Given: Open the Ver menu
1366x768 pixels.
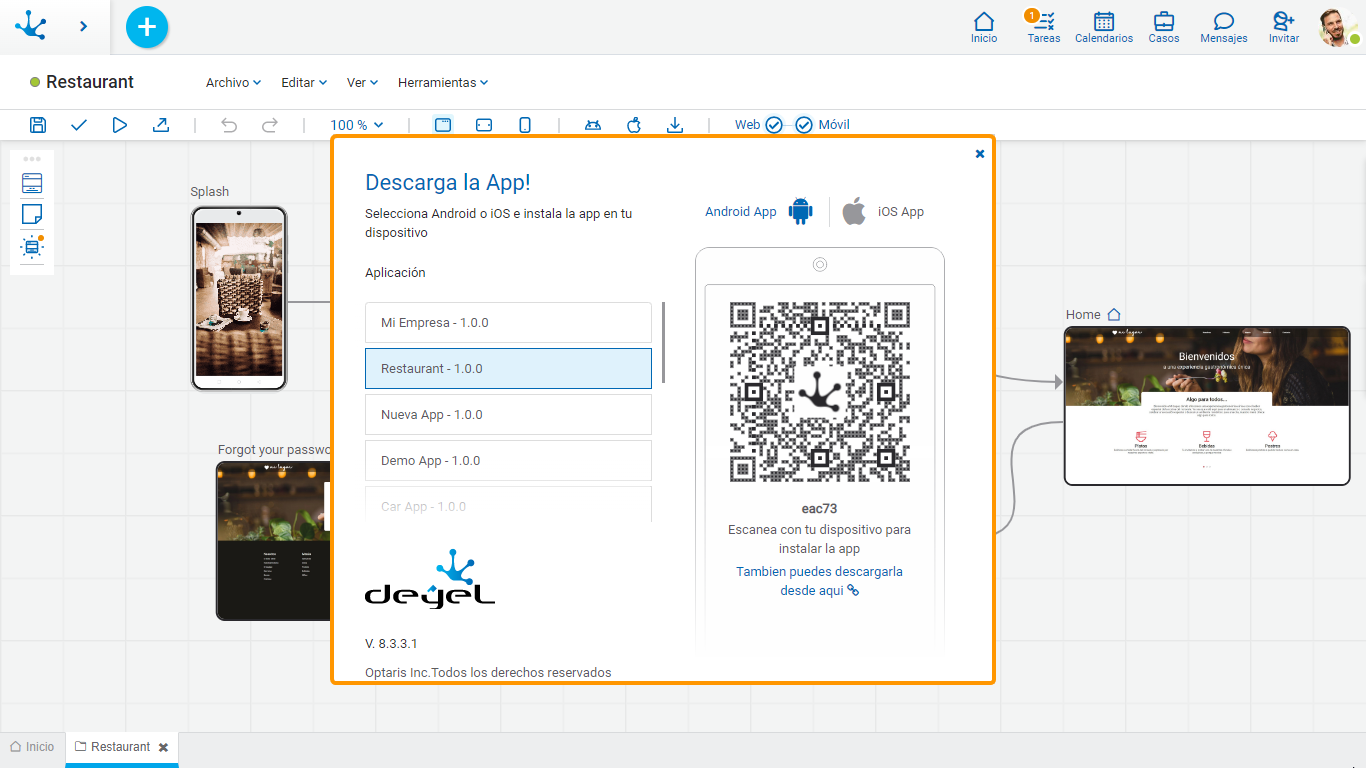Looking at the screenshot, I should pos(362,83).
